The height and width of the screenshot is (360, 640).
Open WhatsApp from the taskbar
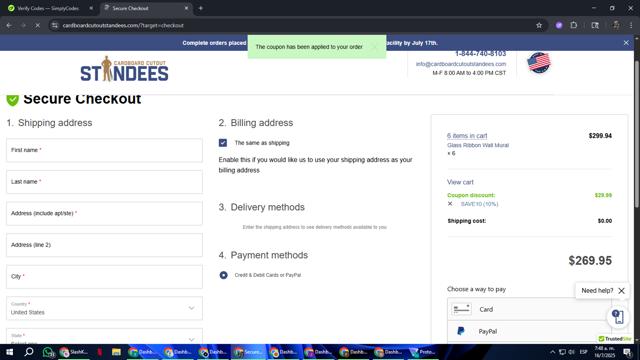[x=48, y=352]
